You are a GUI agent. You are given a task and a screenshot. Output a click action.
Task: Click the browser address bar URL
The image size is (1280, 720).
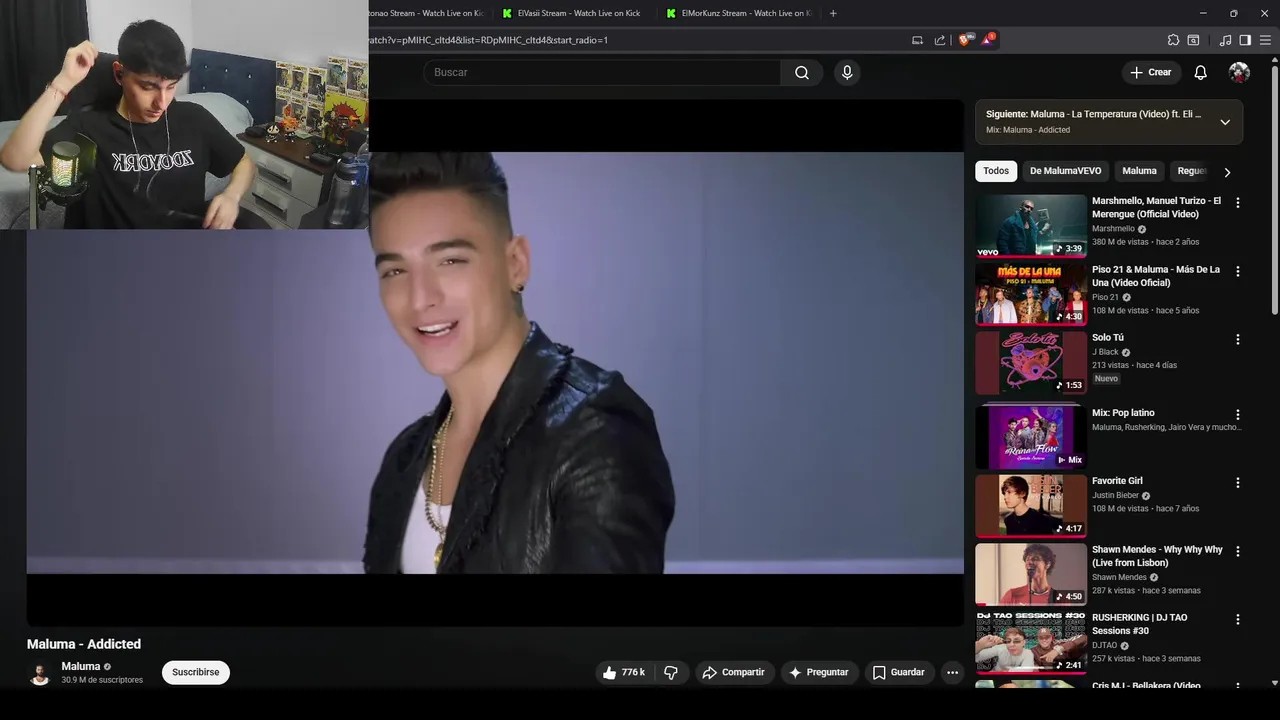pos(488,40)
